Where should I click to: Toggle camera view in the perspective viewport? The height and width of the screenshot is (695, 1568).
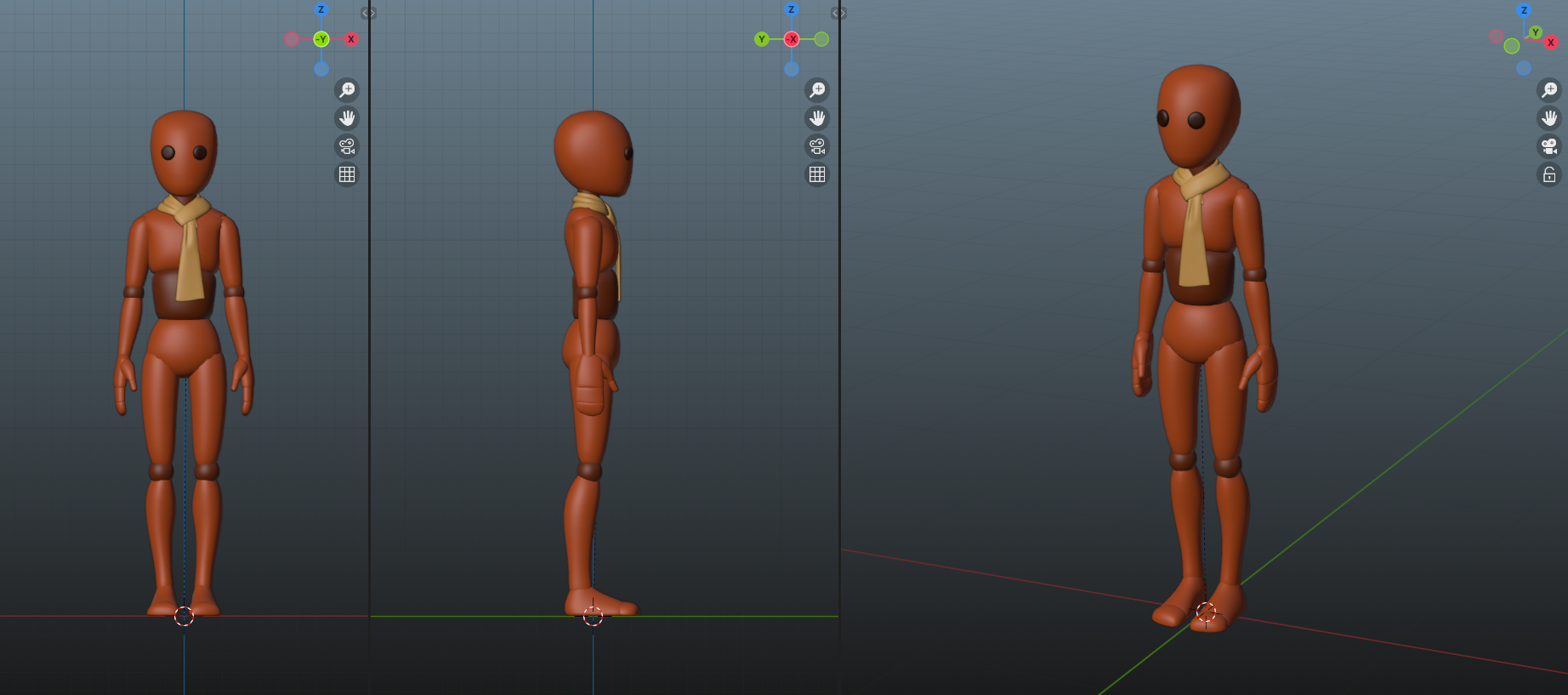point(1549,146)
